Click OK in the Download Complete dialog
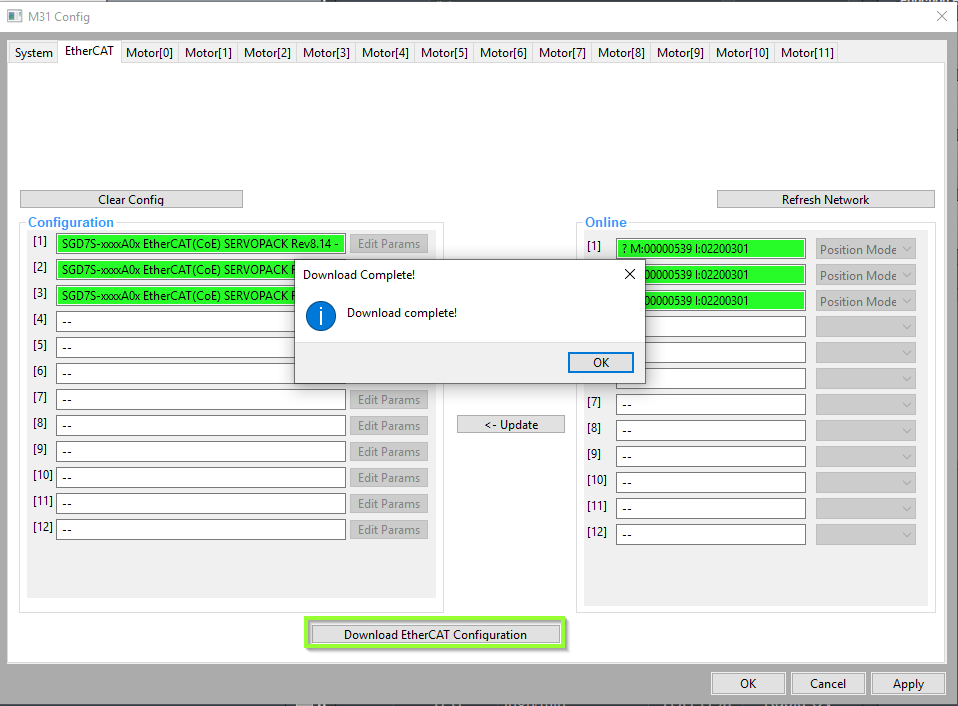 pyautogui.click(x=601, y=362)
